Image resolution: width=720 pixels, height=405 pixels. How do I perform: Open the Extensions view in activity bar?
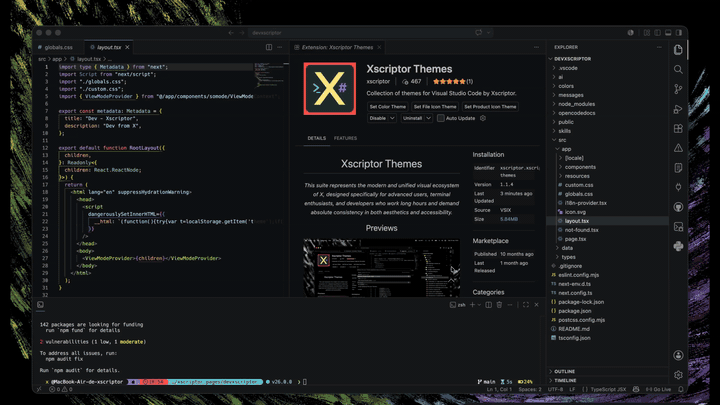pyautogui.click(x=678, y=129)
